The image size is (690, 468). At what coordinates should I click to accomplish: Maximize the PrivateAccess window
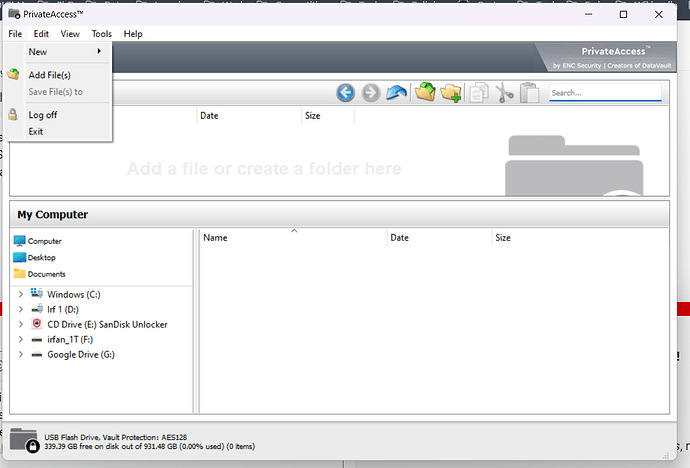click(623, 14)
